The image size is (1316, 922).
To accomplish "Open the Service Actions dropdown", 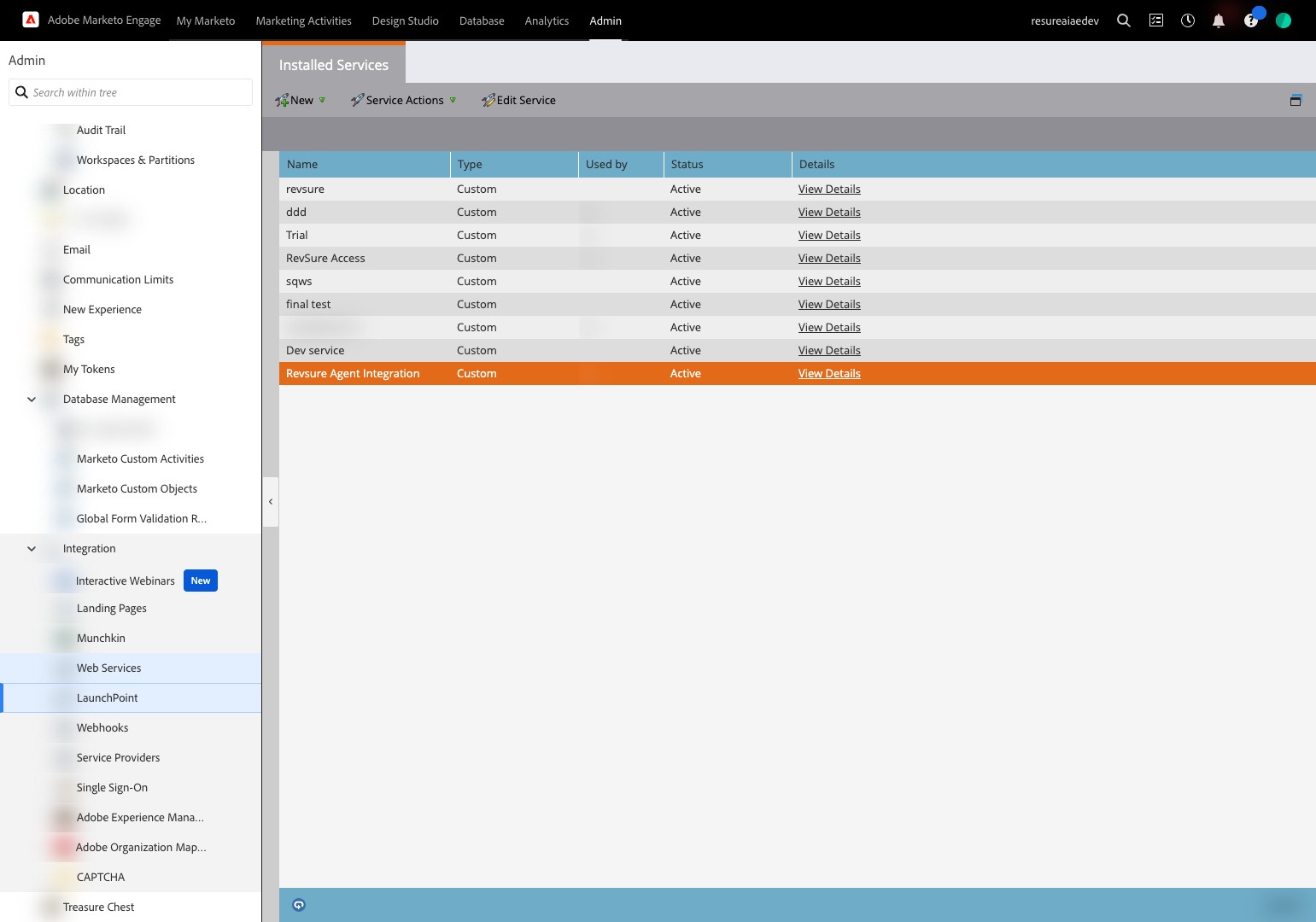I will tap(403, 100).
